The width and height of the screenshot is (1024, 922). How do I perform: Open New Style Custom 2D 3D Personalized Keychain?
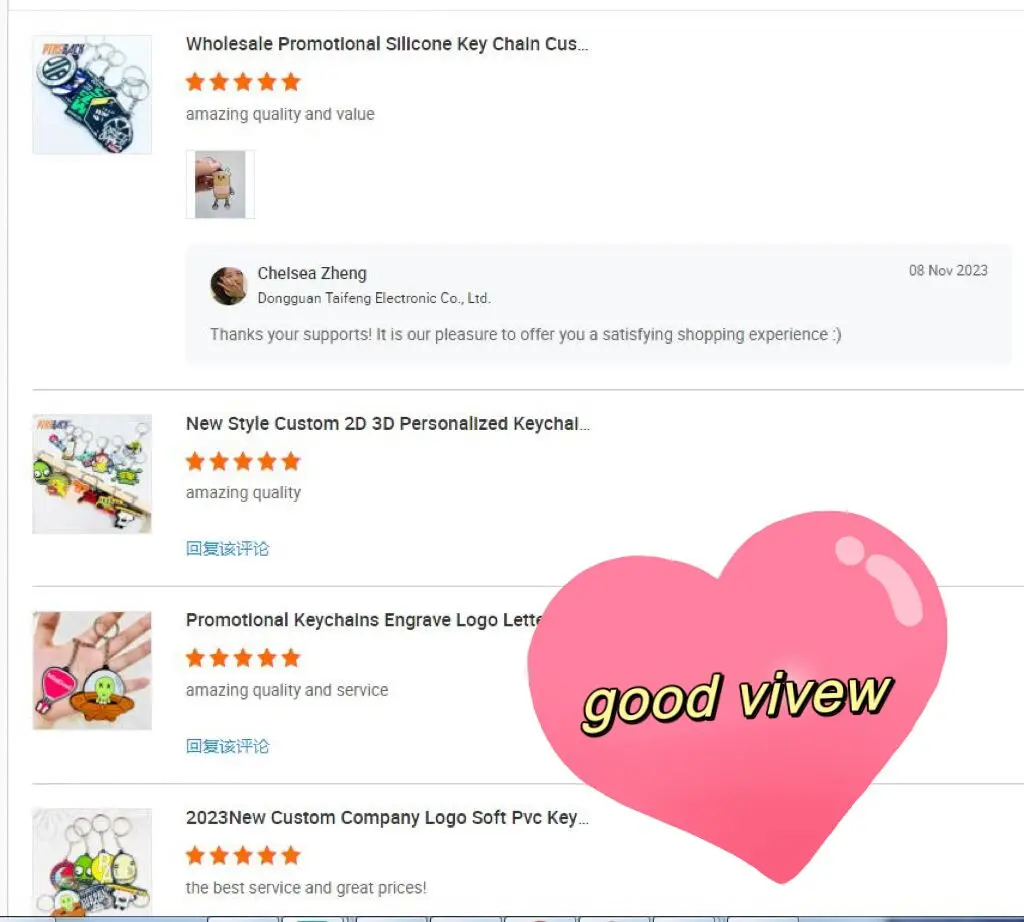pyautogui.click(x=387, y=424)
